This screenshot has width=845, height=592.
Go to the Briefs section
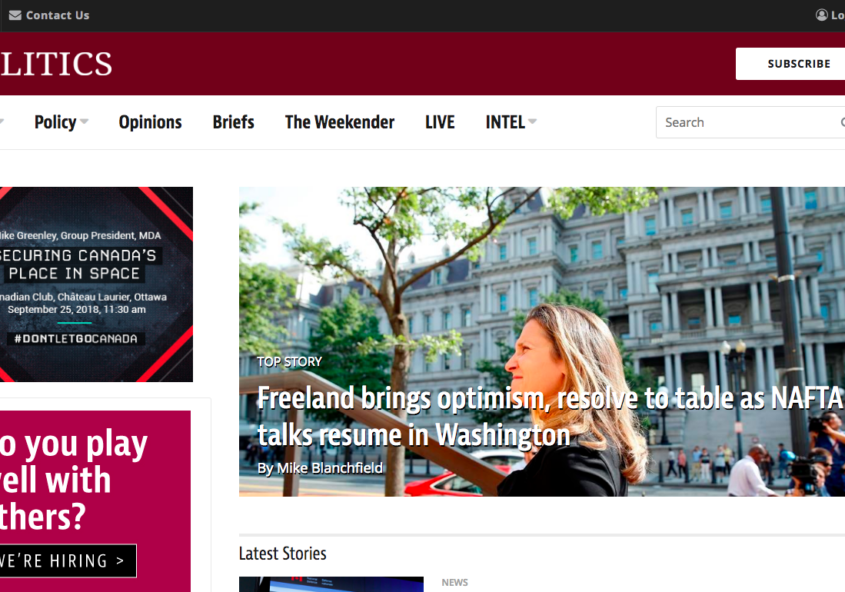pyautogui.click(x=233, y=122)
